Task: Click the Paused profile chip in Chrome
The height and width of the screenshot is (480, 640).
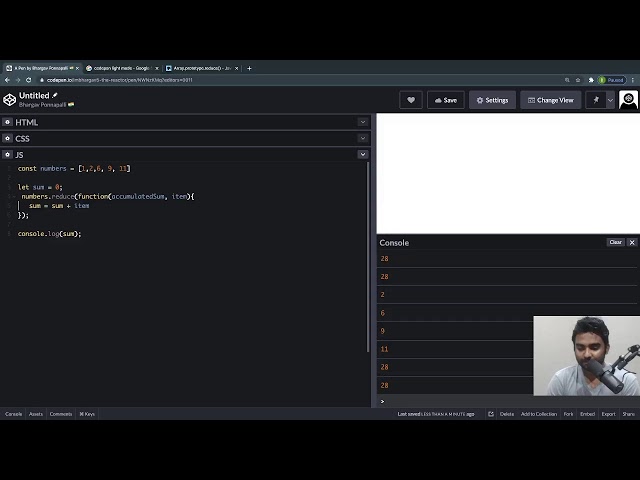Action: point(611,80)
